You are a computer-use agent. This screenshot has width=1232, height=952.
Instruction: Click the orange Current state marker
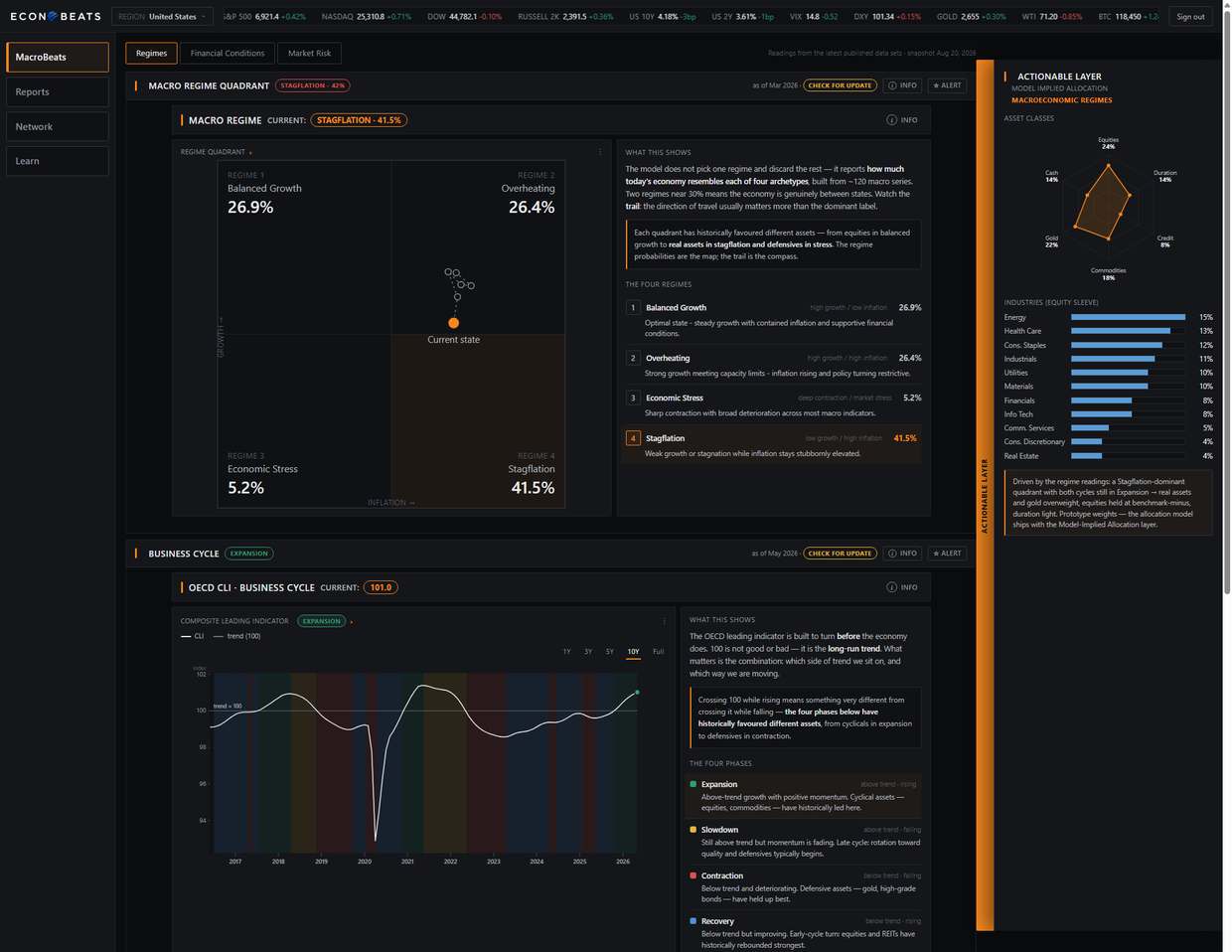(x=454, y=323)
